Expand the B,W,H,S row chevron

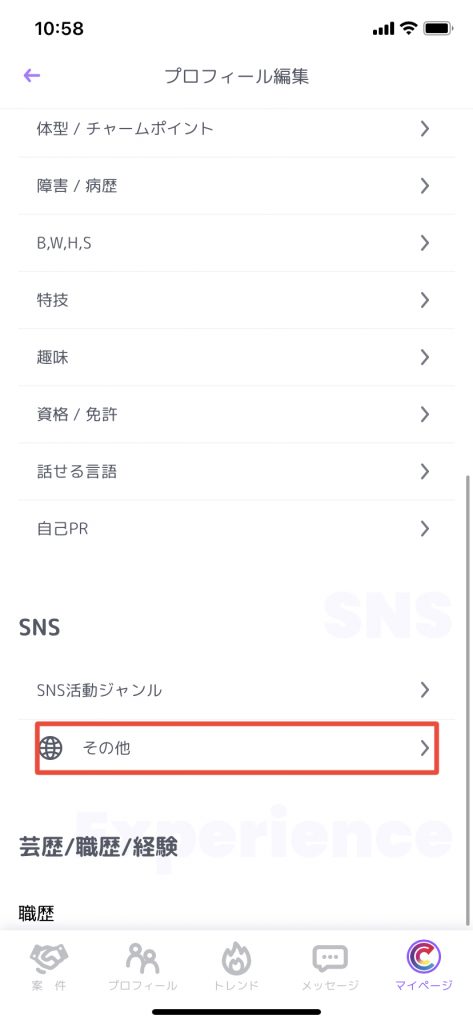[x=425, y=243]
